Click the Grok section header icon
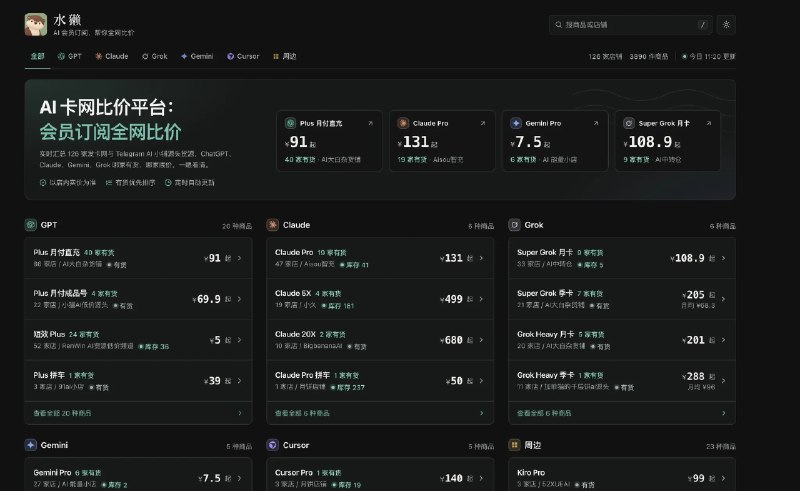The height and width of the screenshot is (491, 800). coord(514,225)
